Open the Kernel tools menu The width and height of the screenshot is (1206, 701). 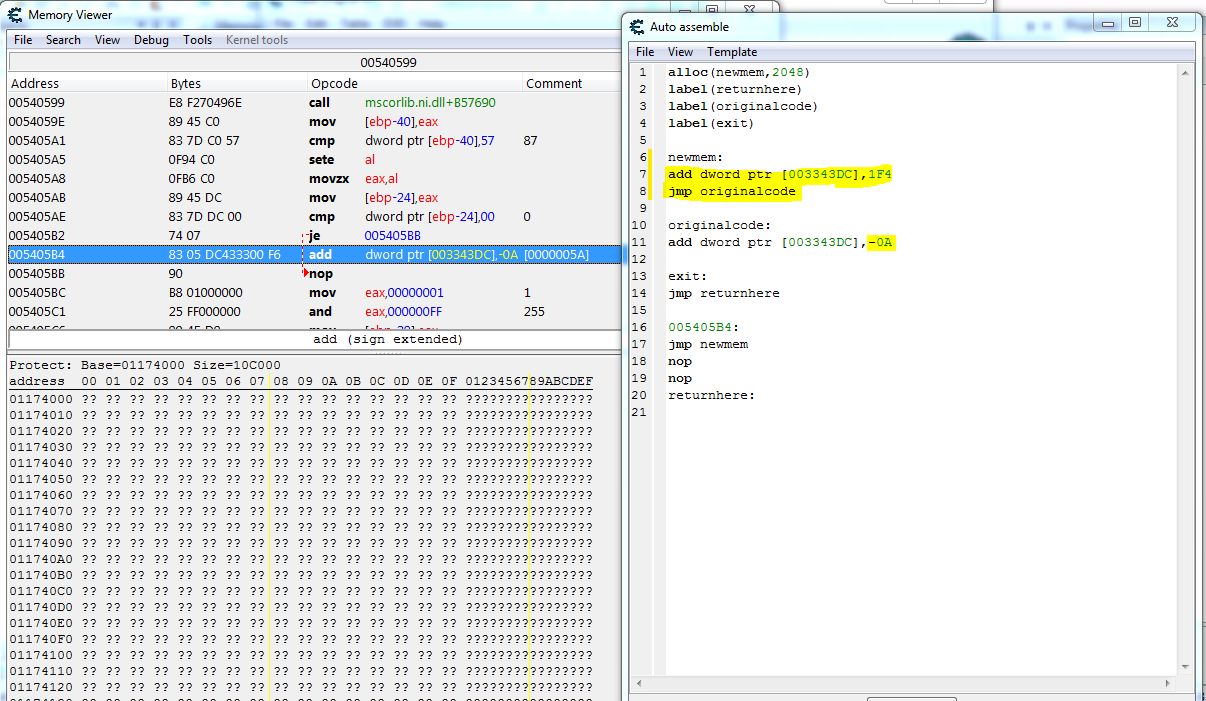point(257,40)
